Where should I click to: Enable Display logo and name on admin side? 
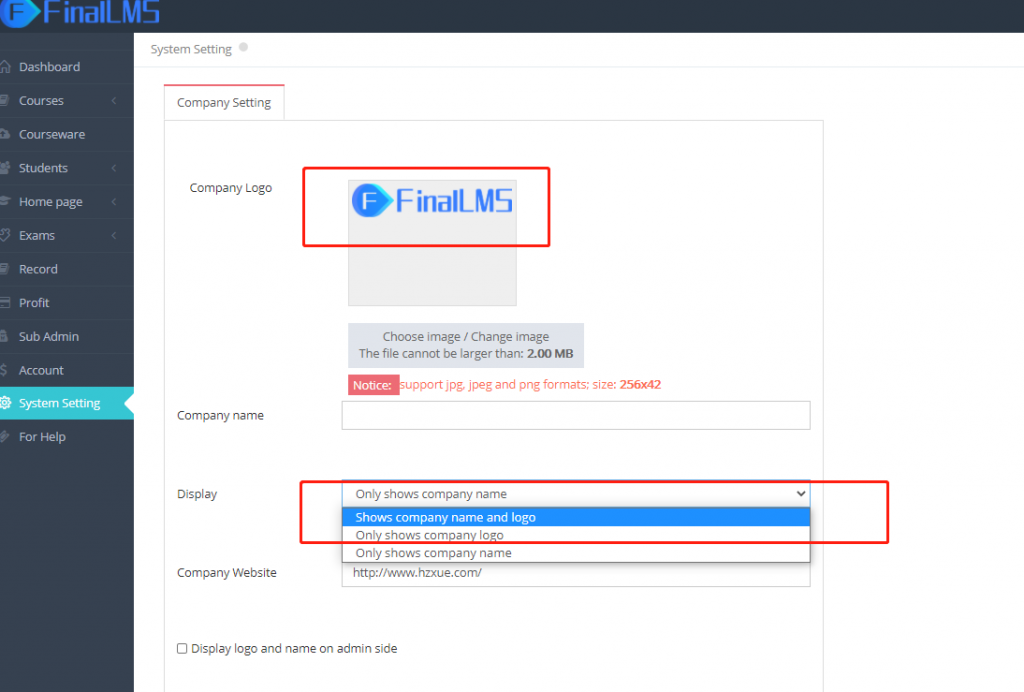(x=182, y=648)
